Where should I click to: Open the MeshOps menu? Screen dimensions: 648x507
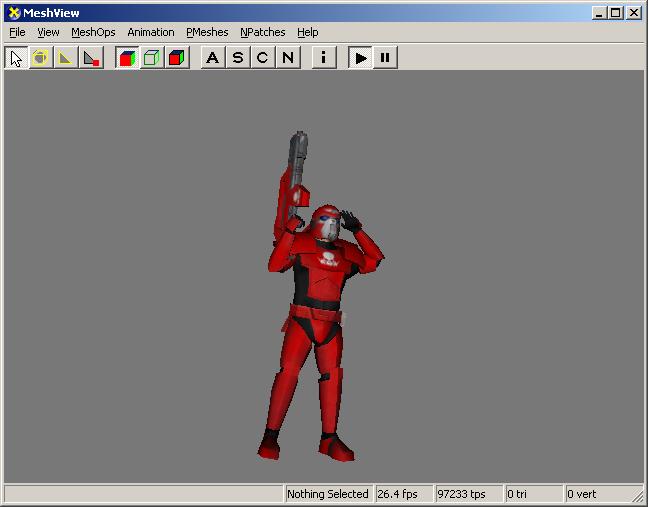click(93, 32)
